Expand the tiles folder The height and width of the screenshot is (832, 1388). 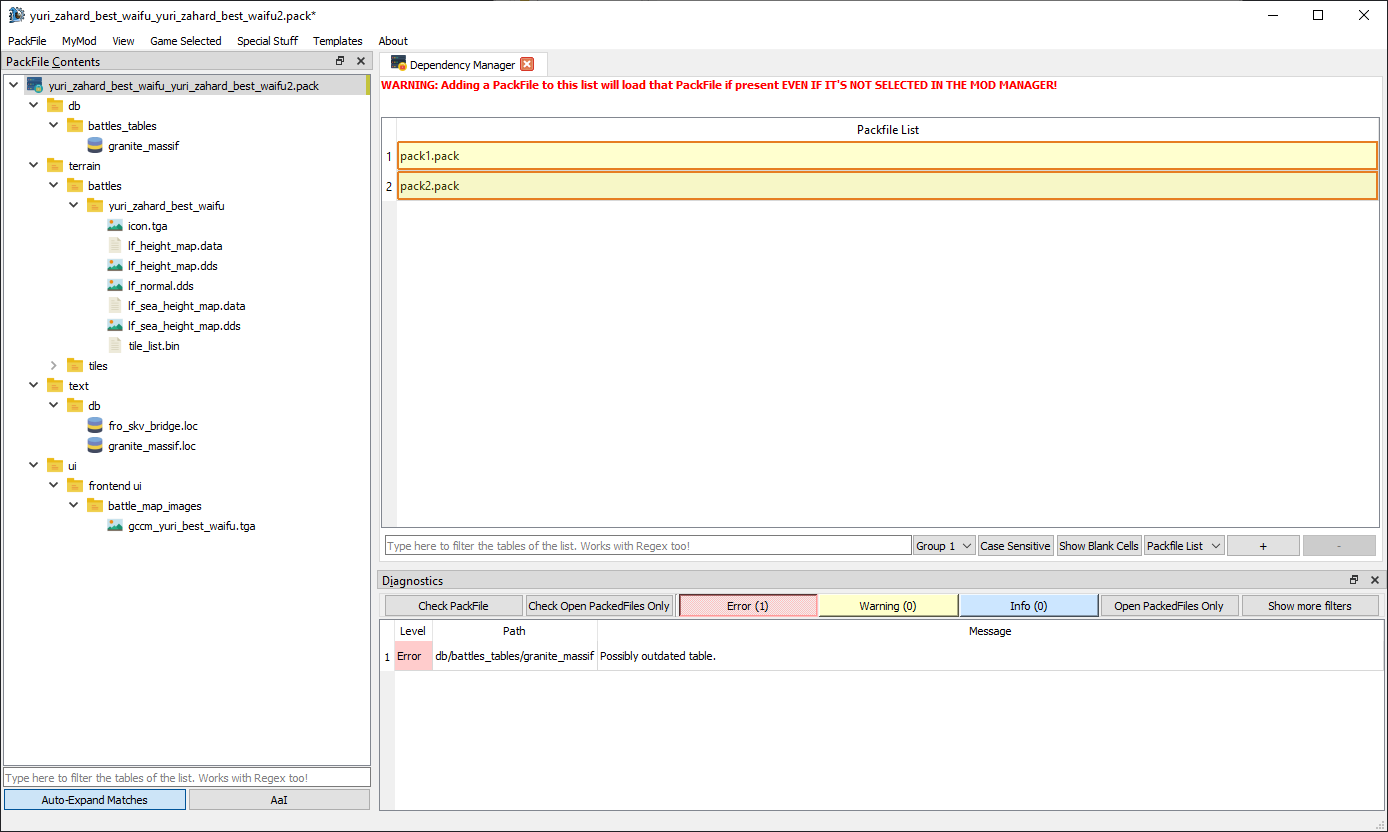coord(54,366)
